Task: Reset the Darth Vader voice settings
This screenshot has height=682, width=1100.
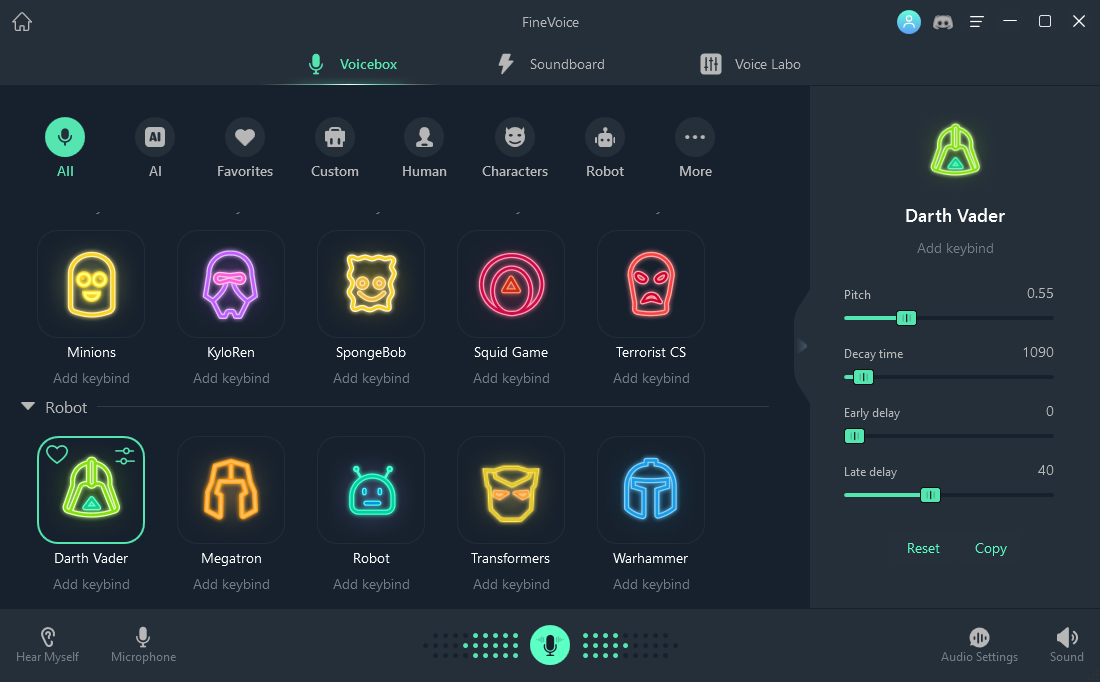Action: (x=923, y=548)
